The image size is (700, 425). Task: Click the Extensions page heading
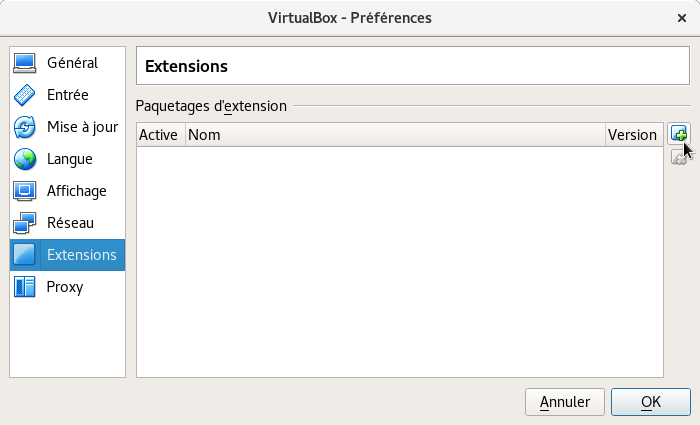[187, 67]
